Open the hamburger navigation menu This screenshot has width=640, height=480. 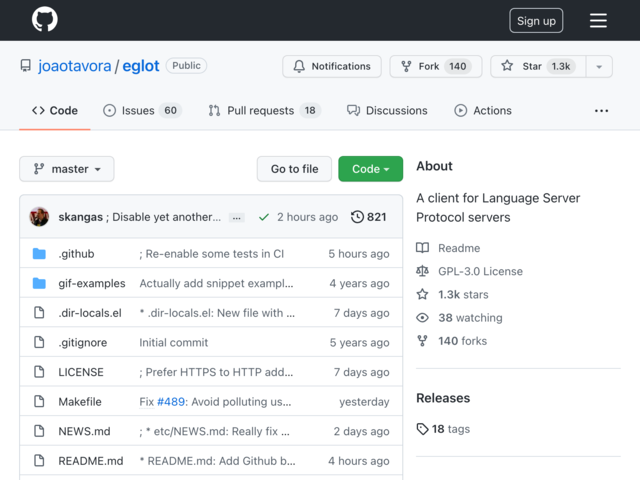tap(598, 20)
